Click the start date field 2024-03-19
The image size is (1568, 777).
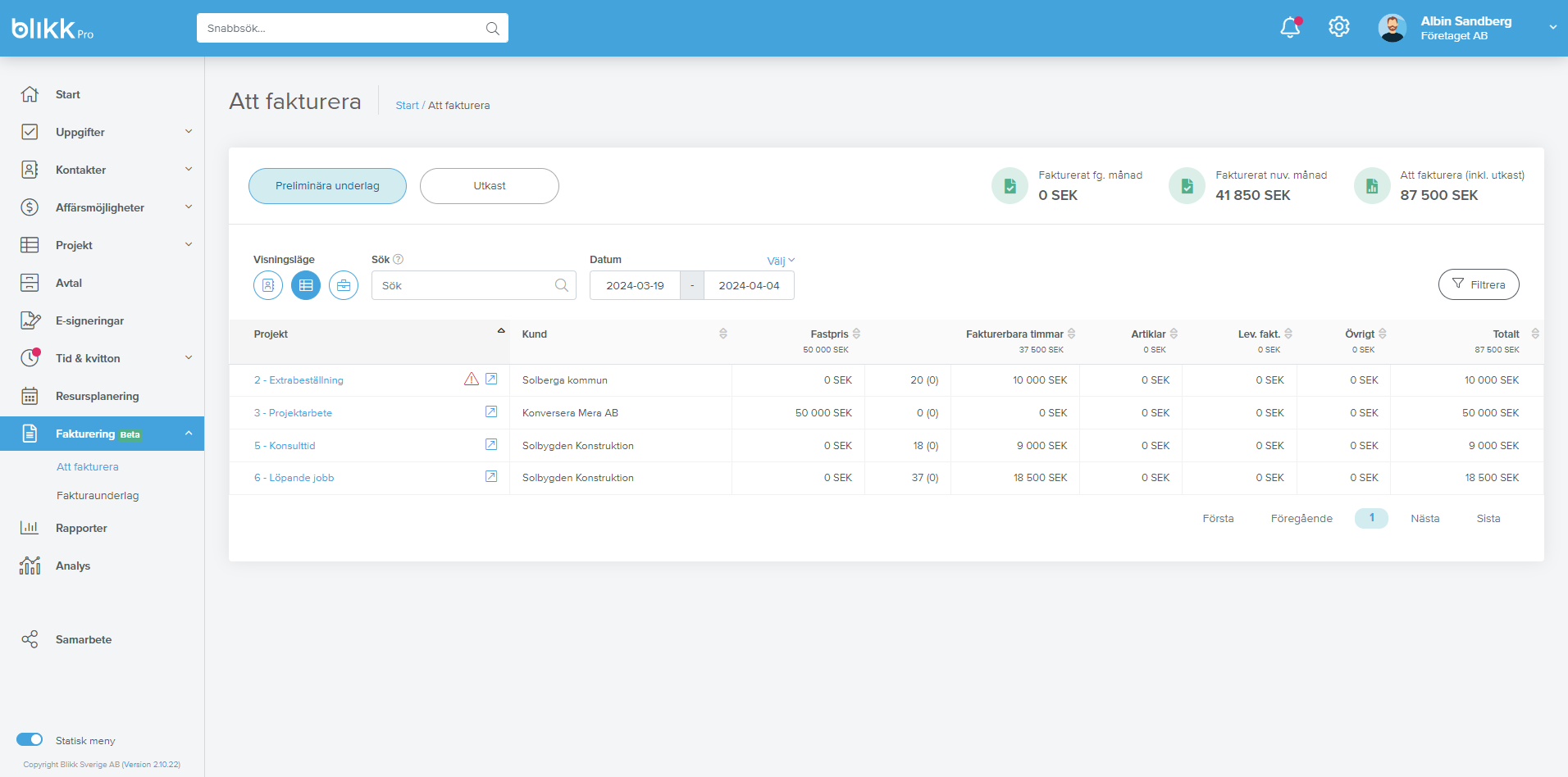pos(635,285)
